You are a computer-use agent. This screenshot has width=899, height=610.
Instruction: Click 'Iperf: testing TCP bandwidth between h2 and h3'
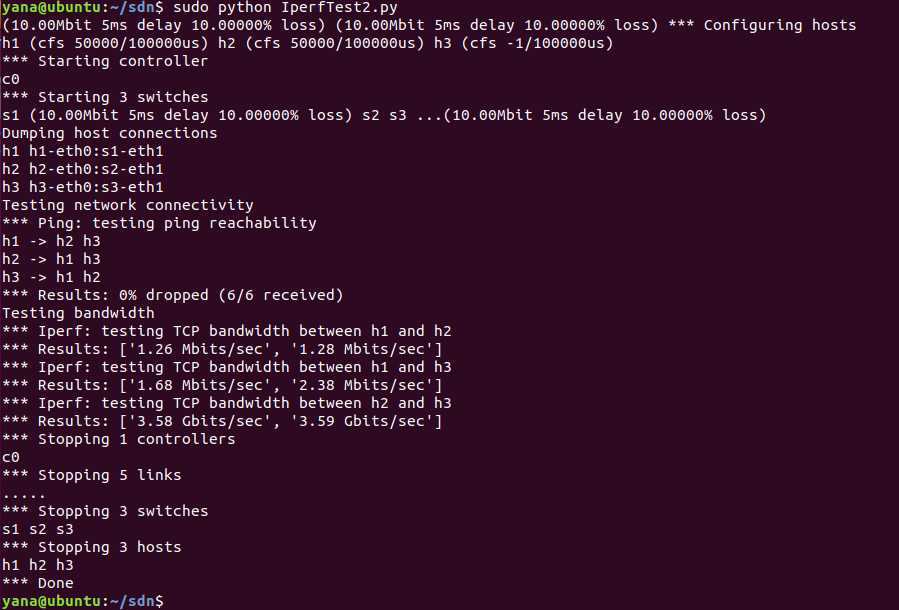click(245, 403)
